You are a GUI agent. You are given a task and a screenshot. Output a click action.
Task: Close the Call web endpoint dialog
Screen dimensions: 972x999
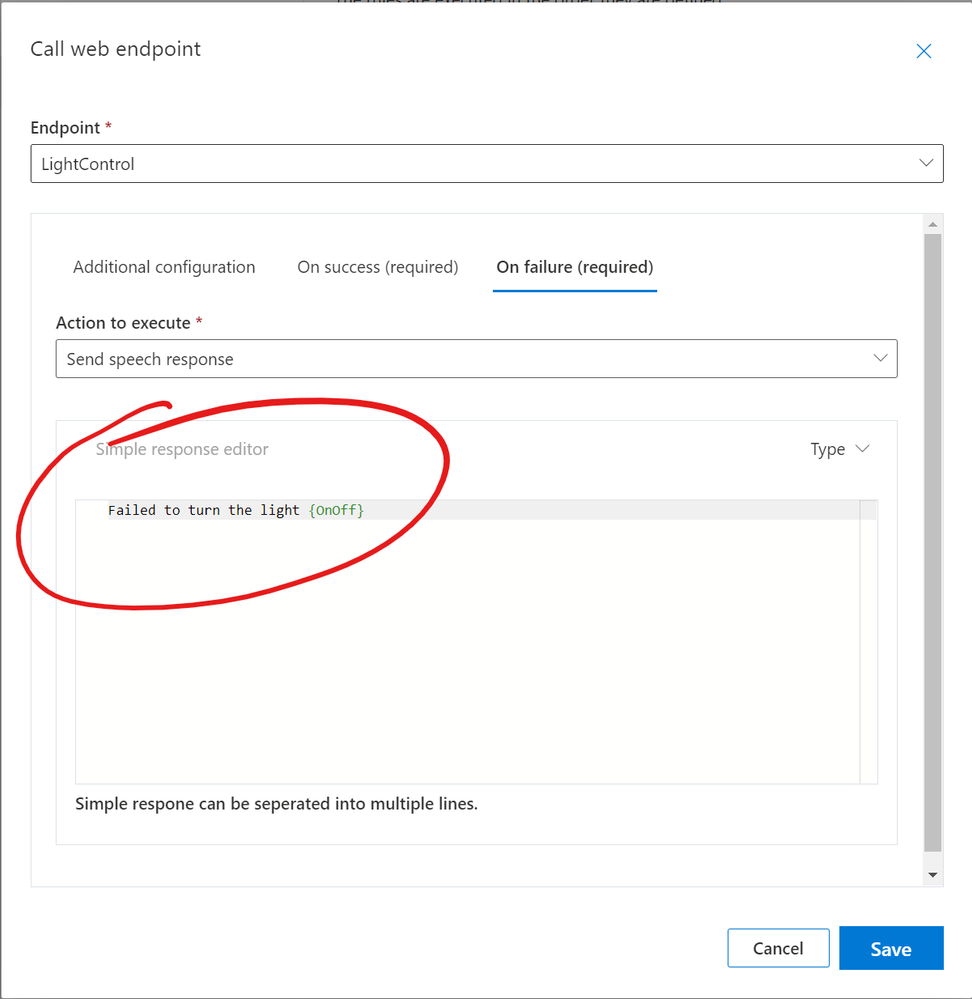[x=923, y=51]
